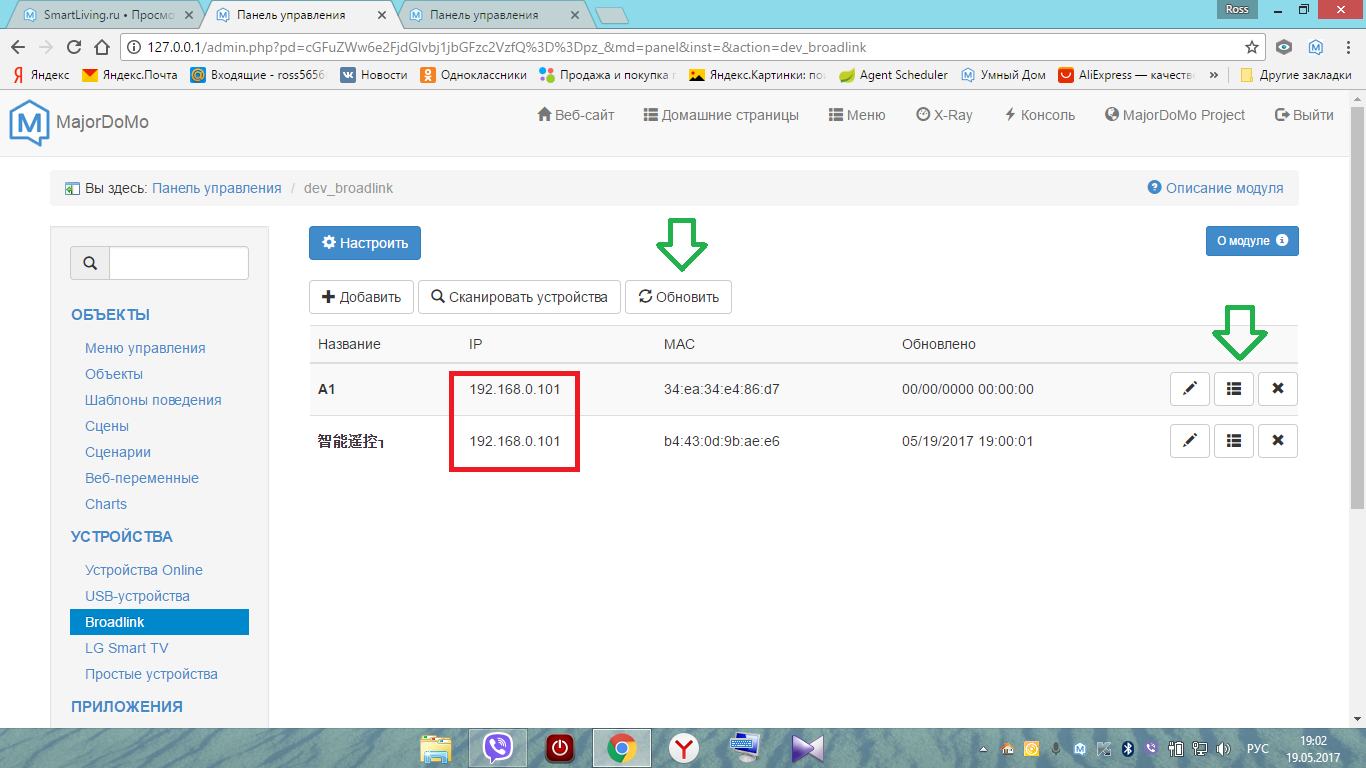Focus the sidebar search input field
Image resolution: width=1366 pixels, height=768 pixels.
point(179,263)
